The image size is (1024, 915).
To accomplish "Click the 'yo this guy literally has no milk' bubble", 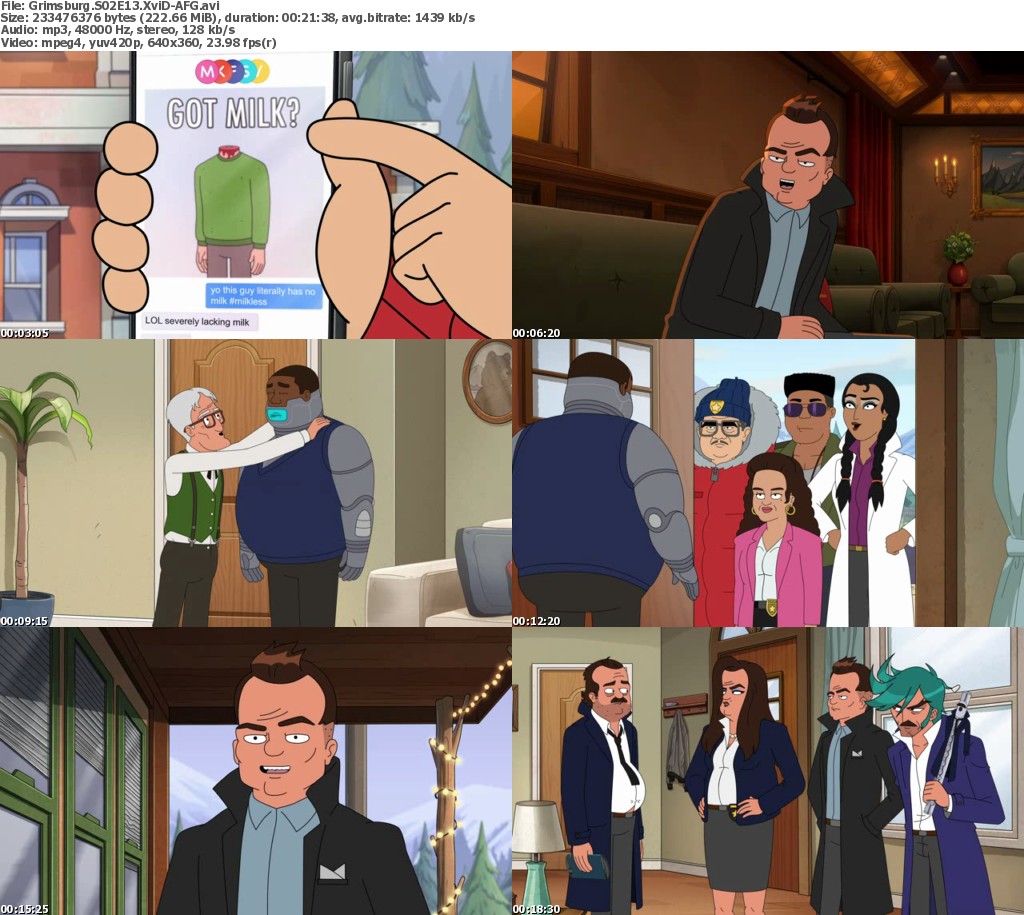I will pyautogui.click(x=263, y=296).
